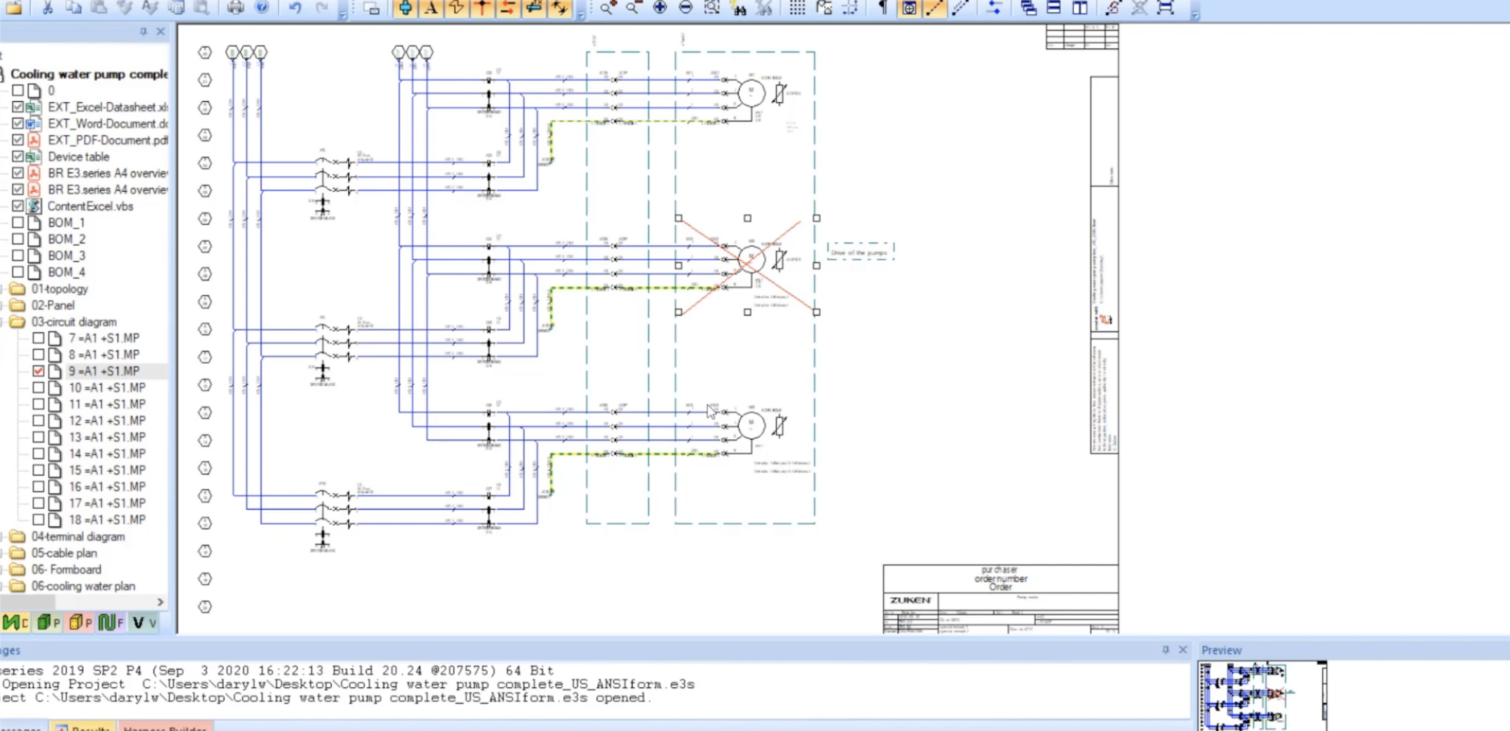Viewport: 1510px width, 731px height.
Task: Click the zoom area magnifier icon
Action: (x=712, y=8)
